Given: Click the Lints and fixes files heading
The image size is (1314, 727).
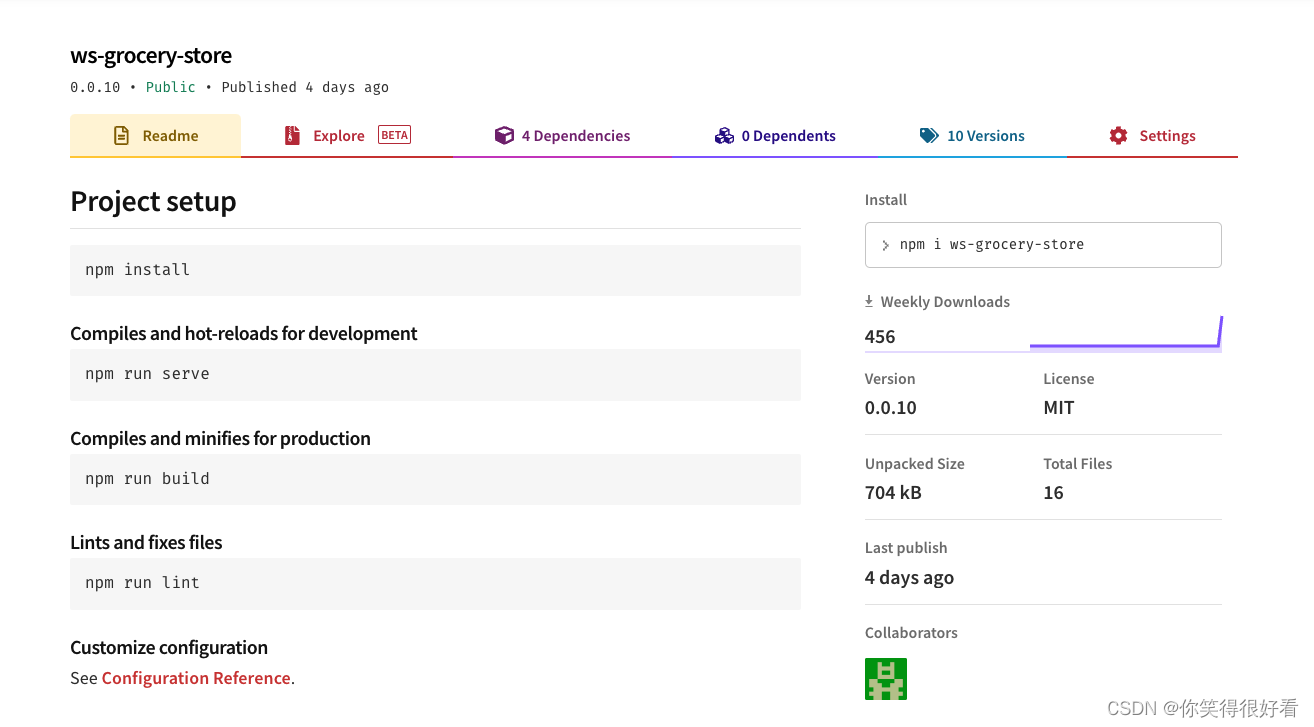Looking at the screenshot, I should 146,543.
